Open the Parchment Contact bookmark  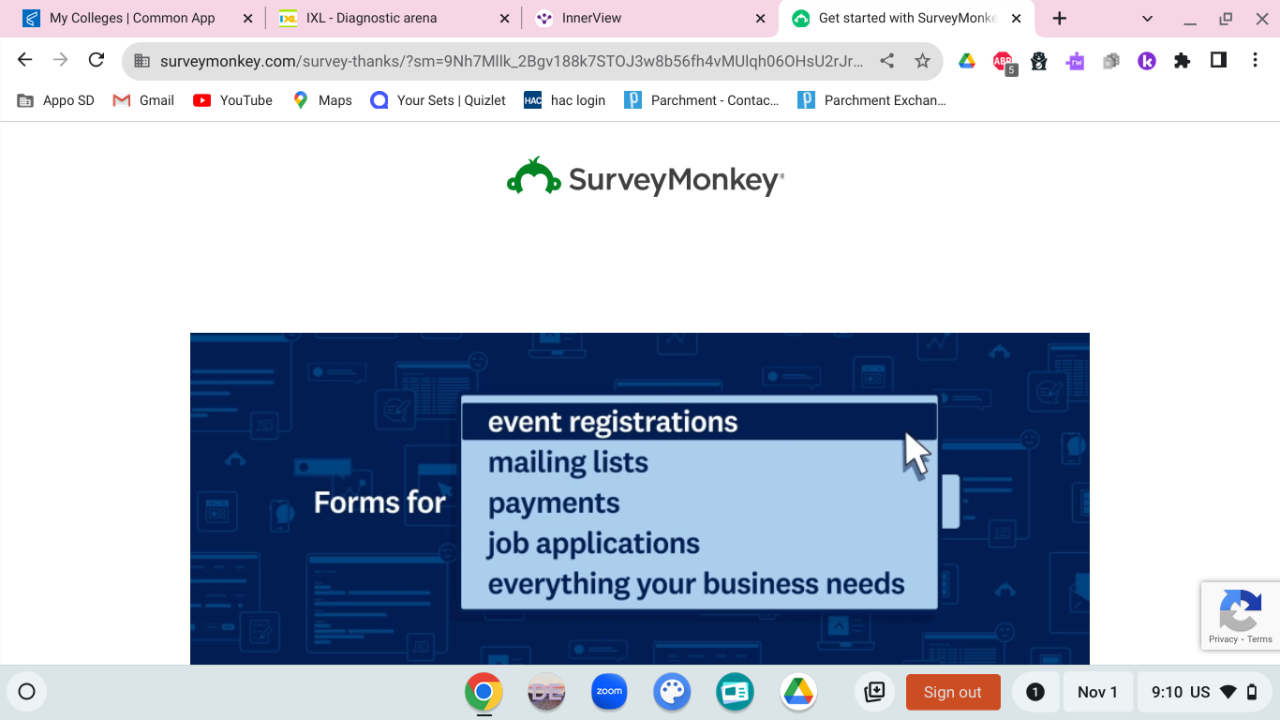[x=702, y=100]
